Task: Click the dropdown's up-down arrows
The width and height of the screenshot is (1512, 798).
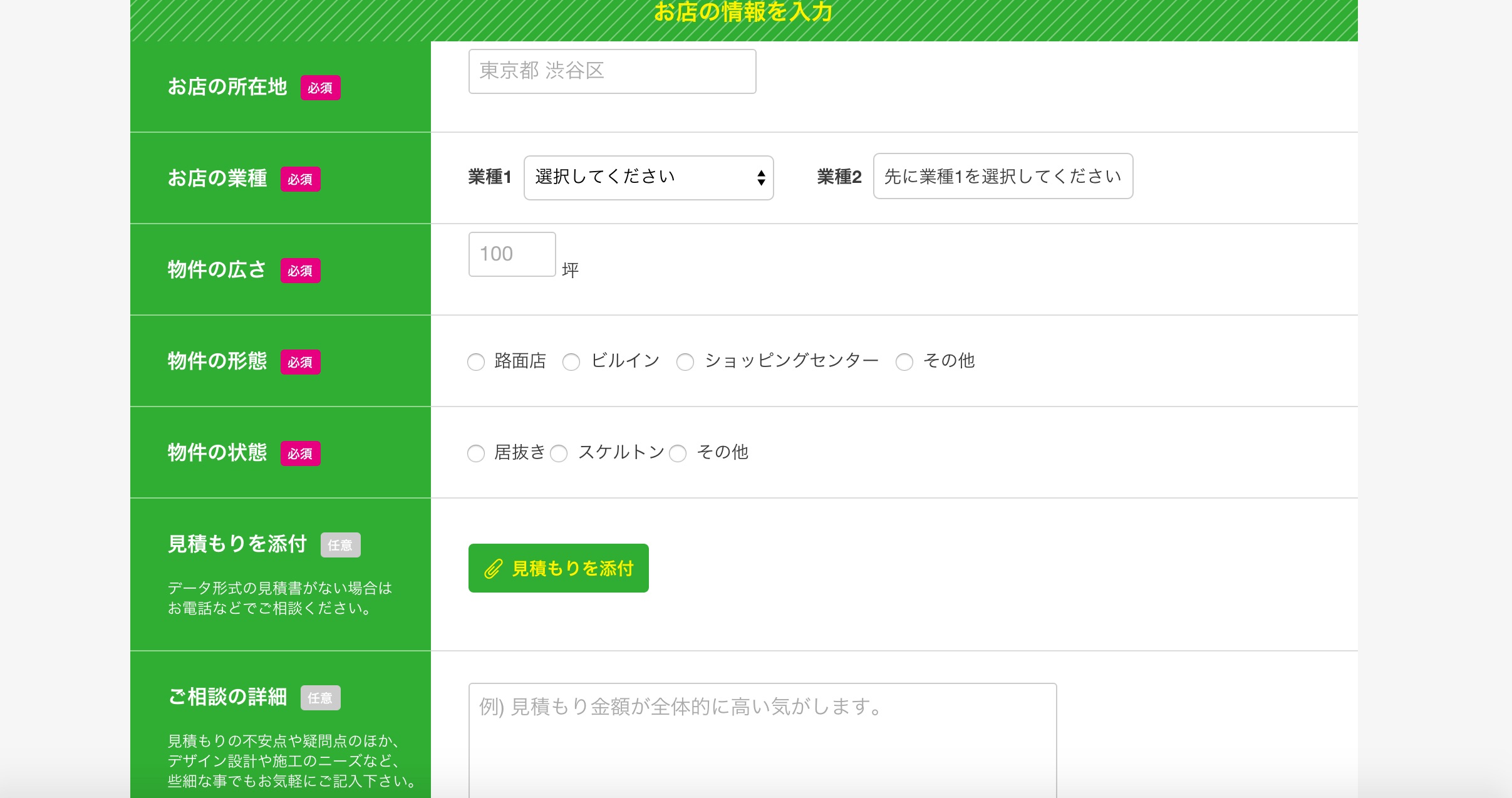Action: pos(760,177)
